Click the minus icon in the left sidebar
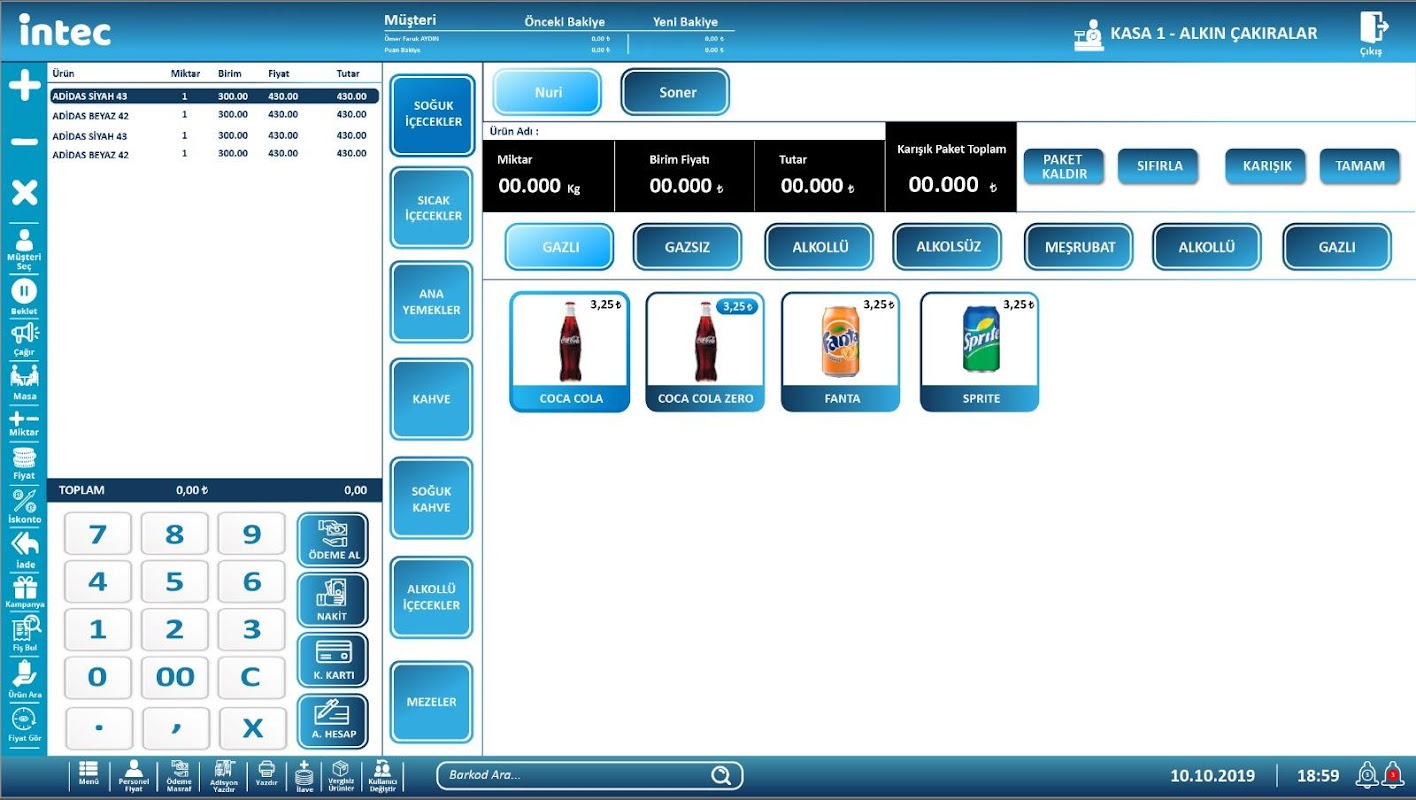The width and height of the screenshot is (1416, 800). point(24,141)
